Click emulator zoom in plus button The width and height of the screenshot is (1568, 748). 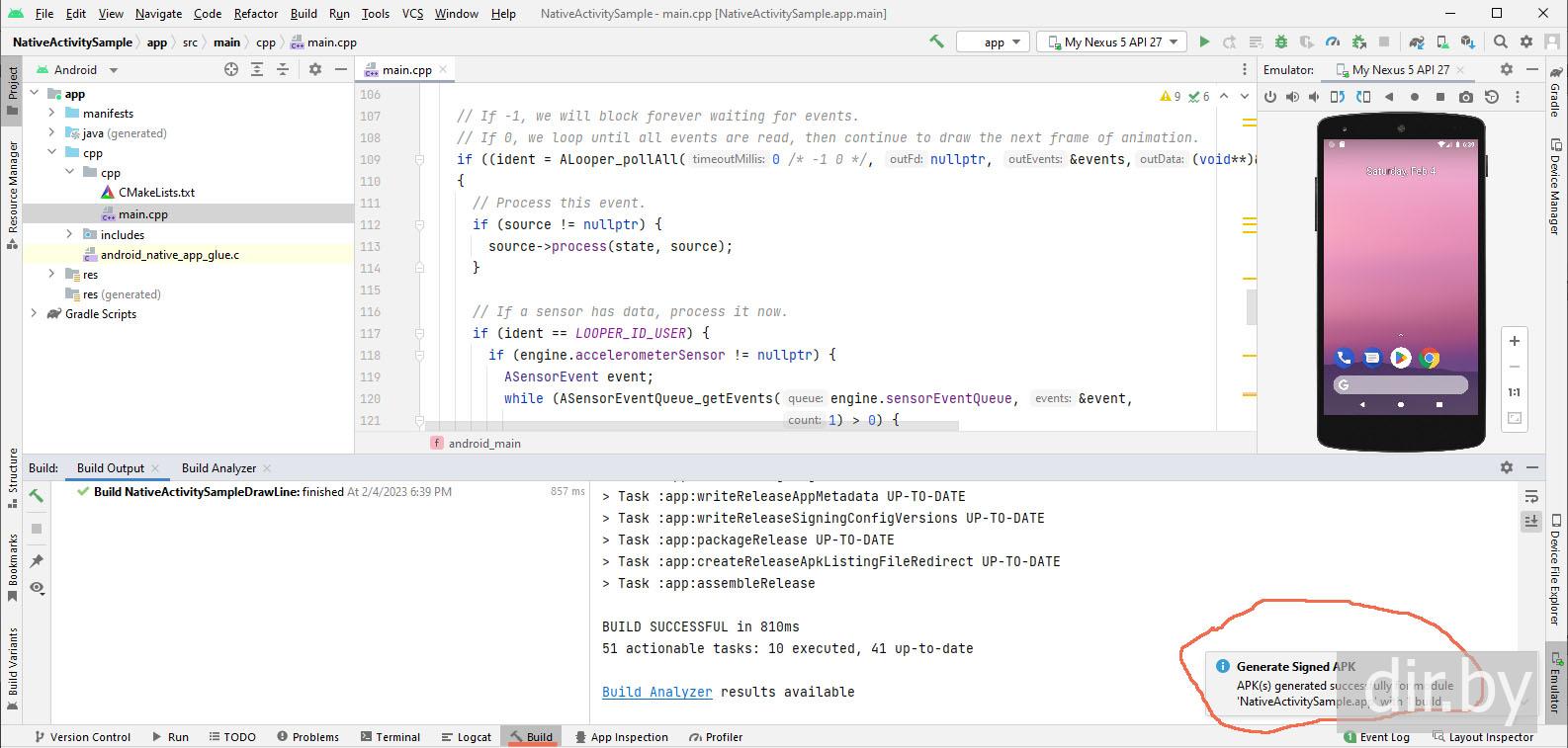(1514, 341)
